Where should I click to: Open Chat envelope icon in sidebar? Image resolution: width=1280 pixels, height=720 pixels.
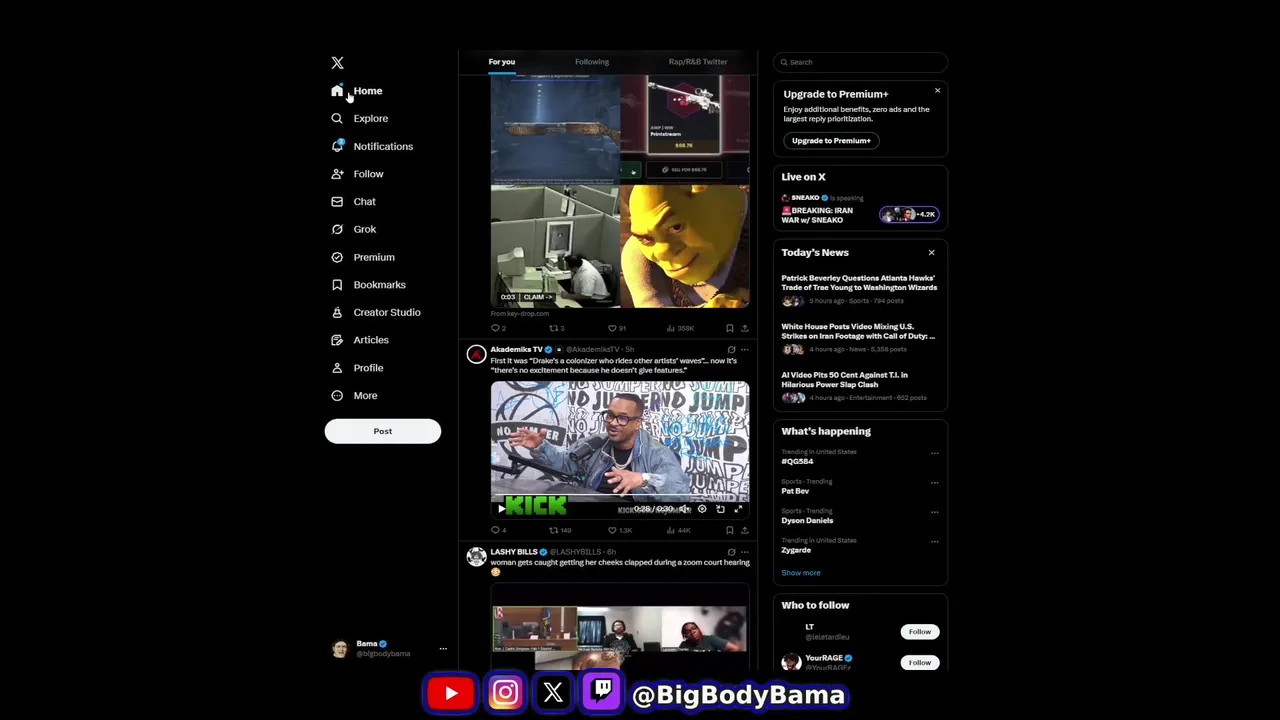[337, 201]
